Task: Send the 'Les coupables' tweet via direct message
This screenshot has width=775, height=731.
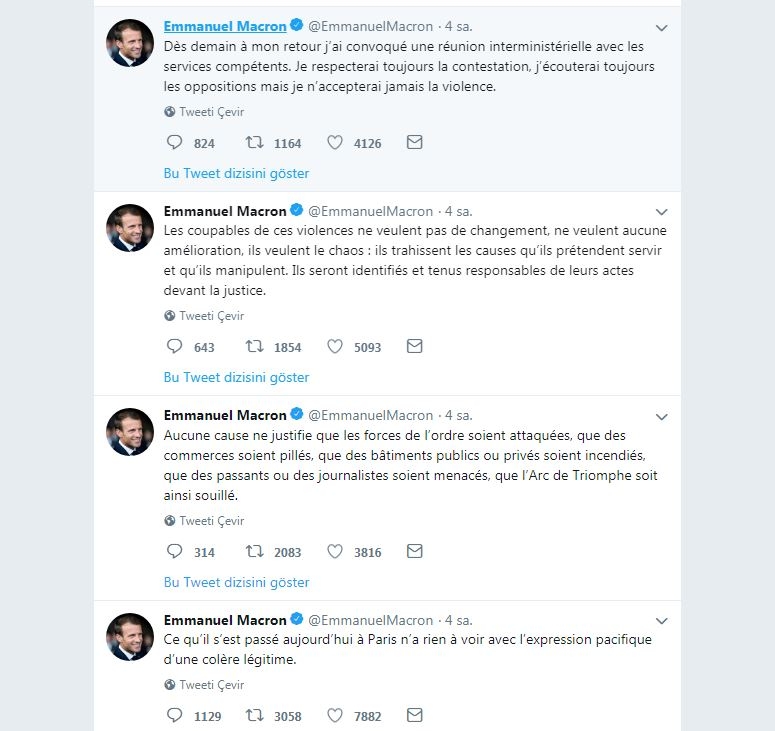Action: [414, 347]
